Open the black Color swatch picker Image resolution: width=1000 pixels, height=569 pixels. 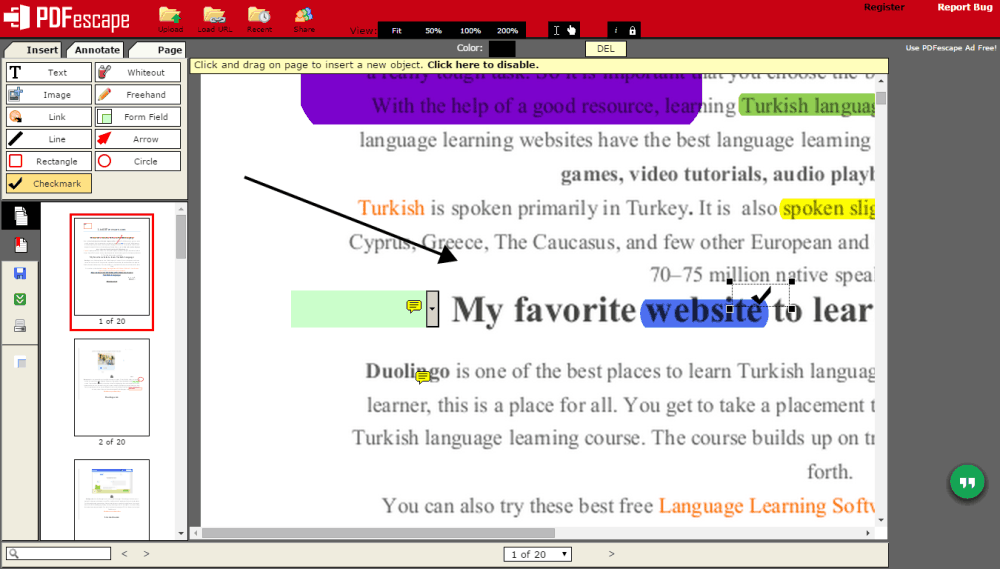click(x=502, y=48)
